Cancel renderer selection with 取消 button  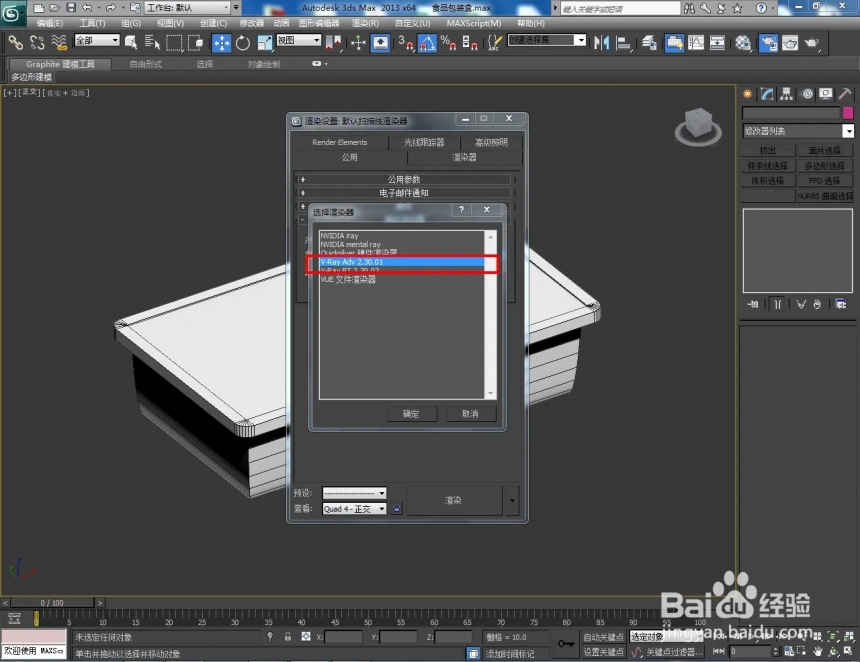470,414
